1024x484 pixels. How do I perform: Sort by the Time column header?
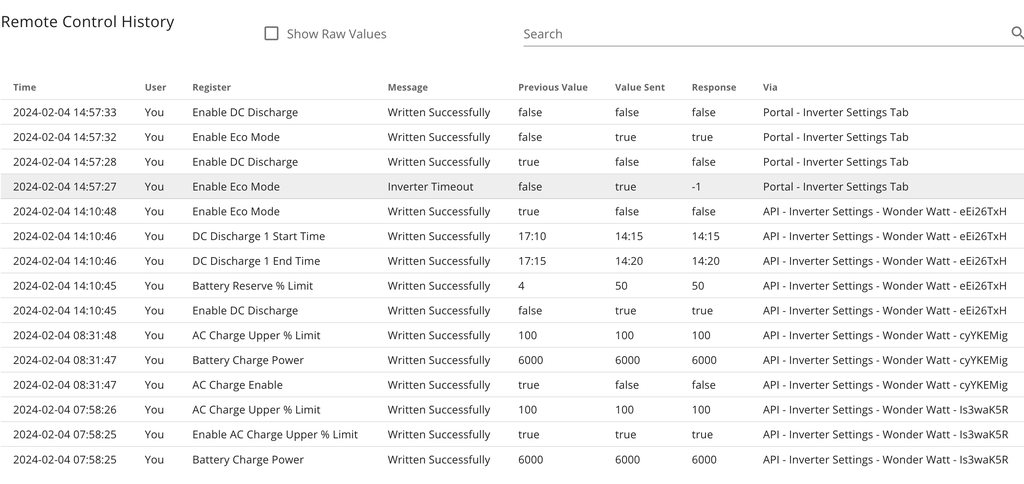click(x=24, y=88)
